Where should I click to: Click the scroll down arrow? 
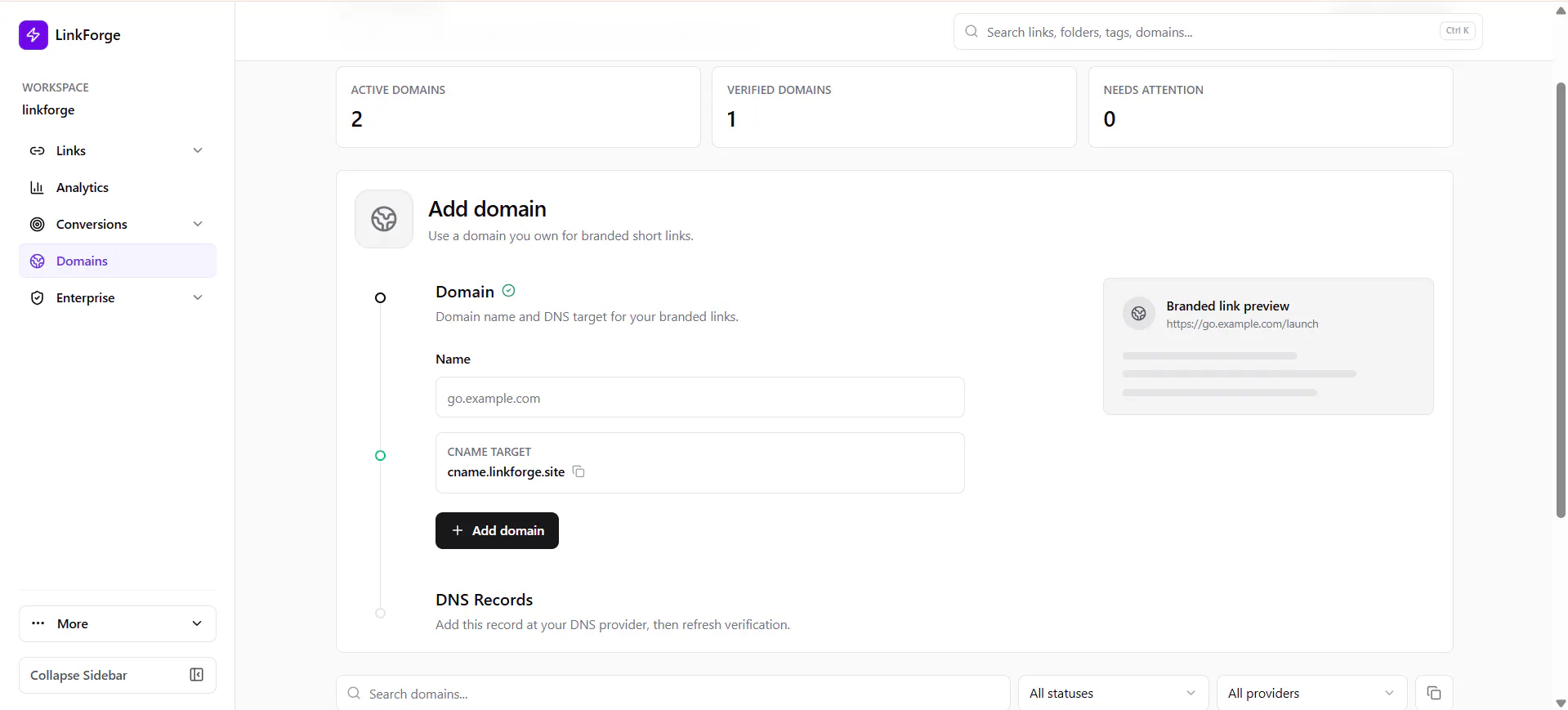click(x=1561, y=703)
